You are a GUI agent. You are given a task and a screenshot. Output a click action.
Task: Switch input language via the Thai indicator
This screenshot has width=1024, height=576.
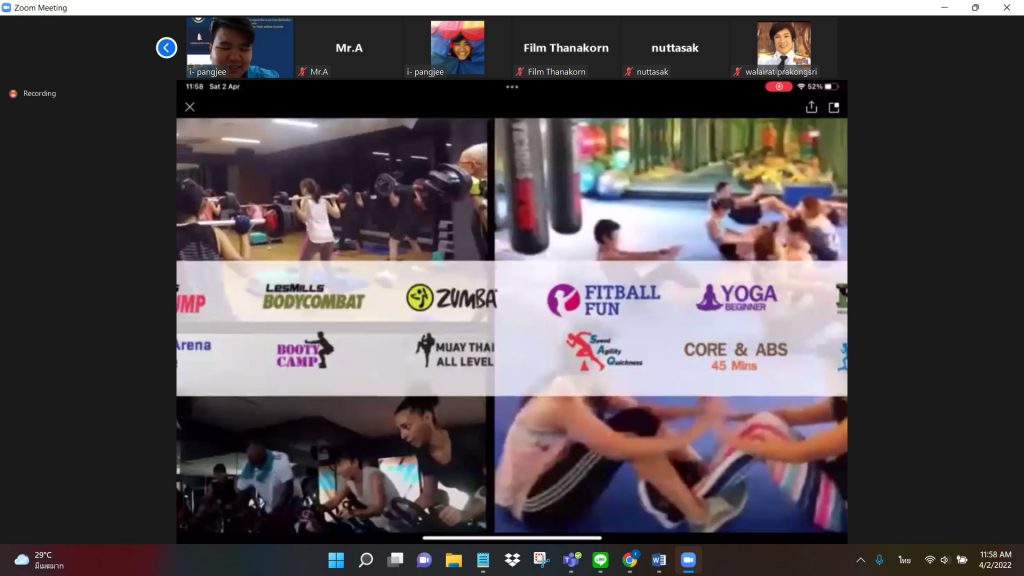904,560
